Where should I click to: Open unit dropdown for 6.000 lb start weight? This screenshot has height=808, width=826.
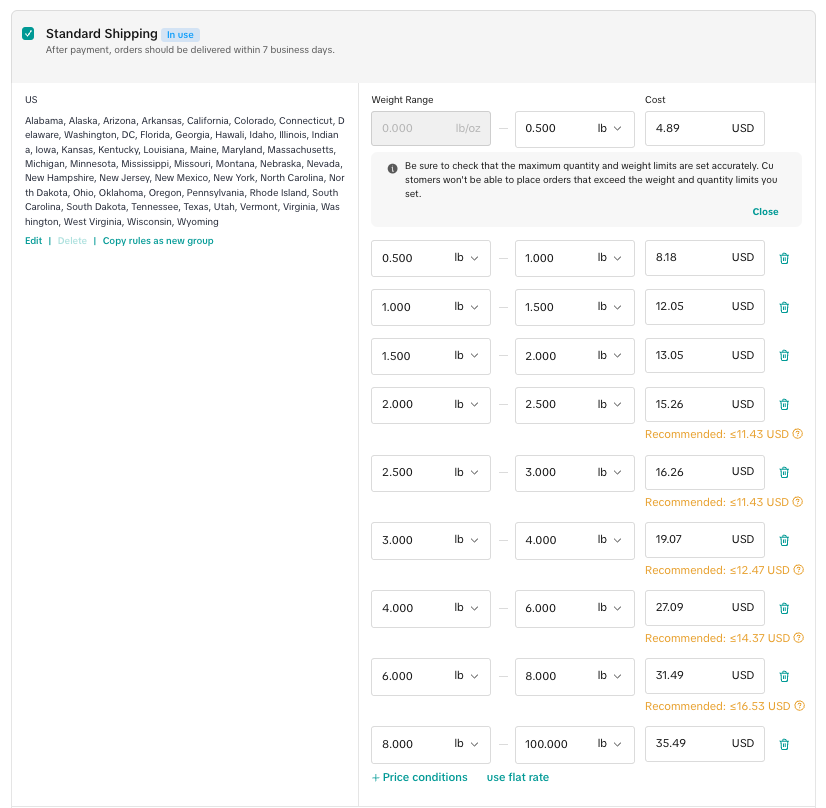(x=466, y=676)
